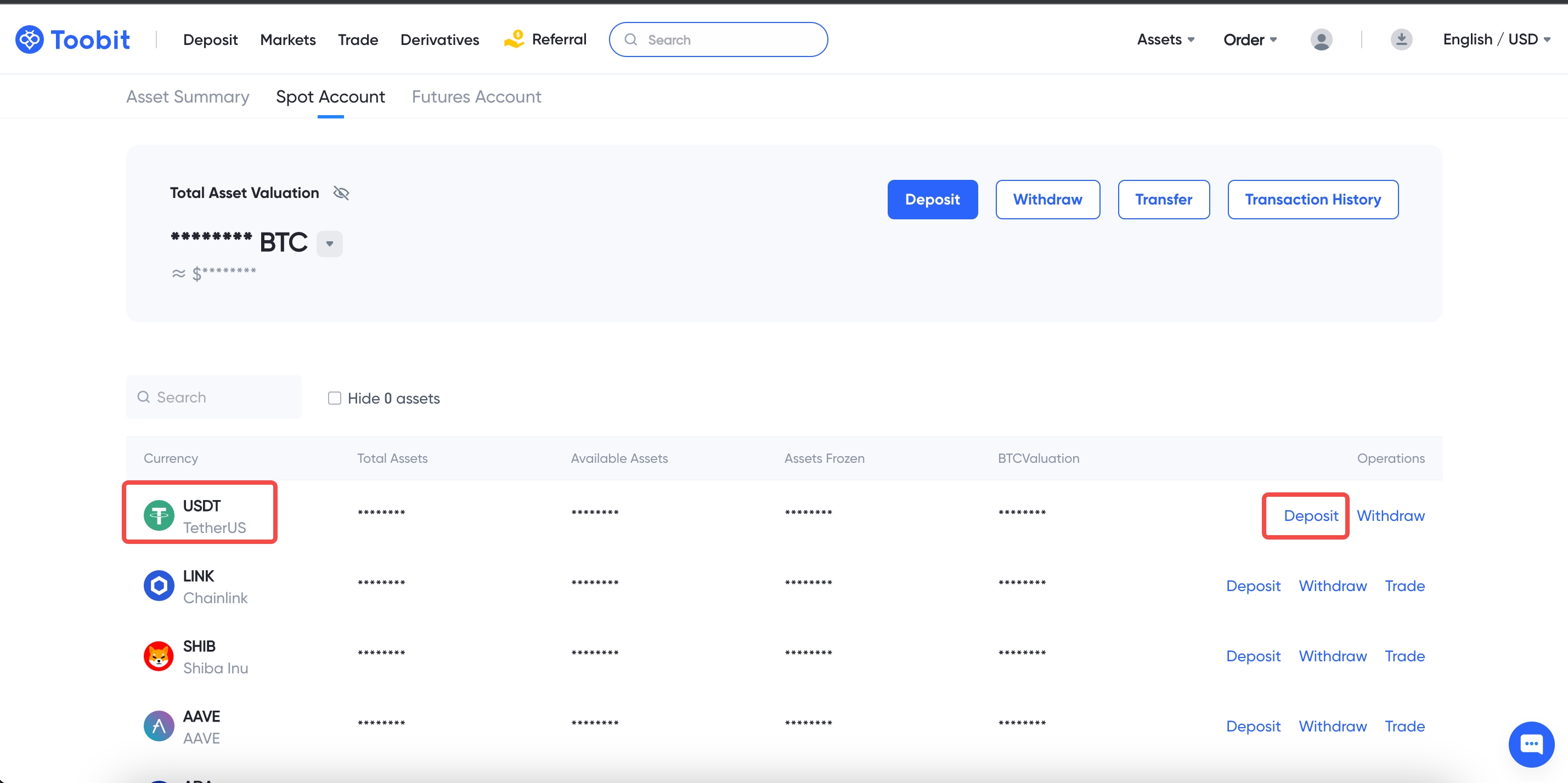Image resolution: width=1568 pixels, height=783 pixels.
Task: Click the app download icon
Action: coord(1401,39)
